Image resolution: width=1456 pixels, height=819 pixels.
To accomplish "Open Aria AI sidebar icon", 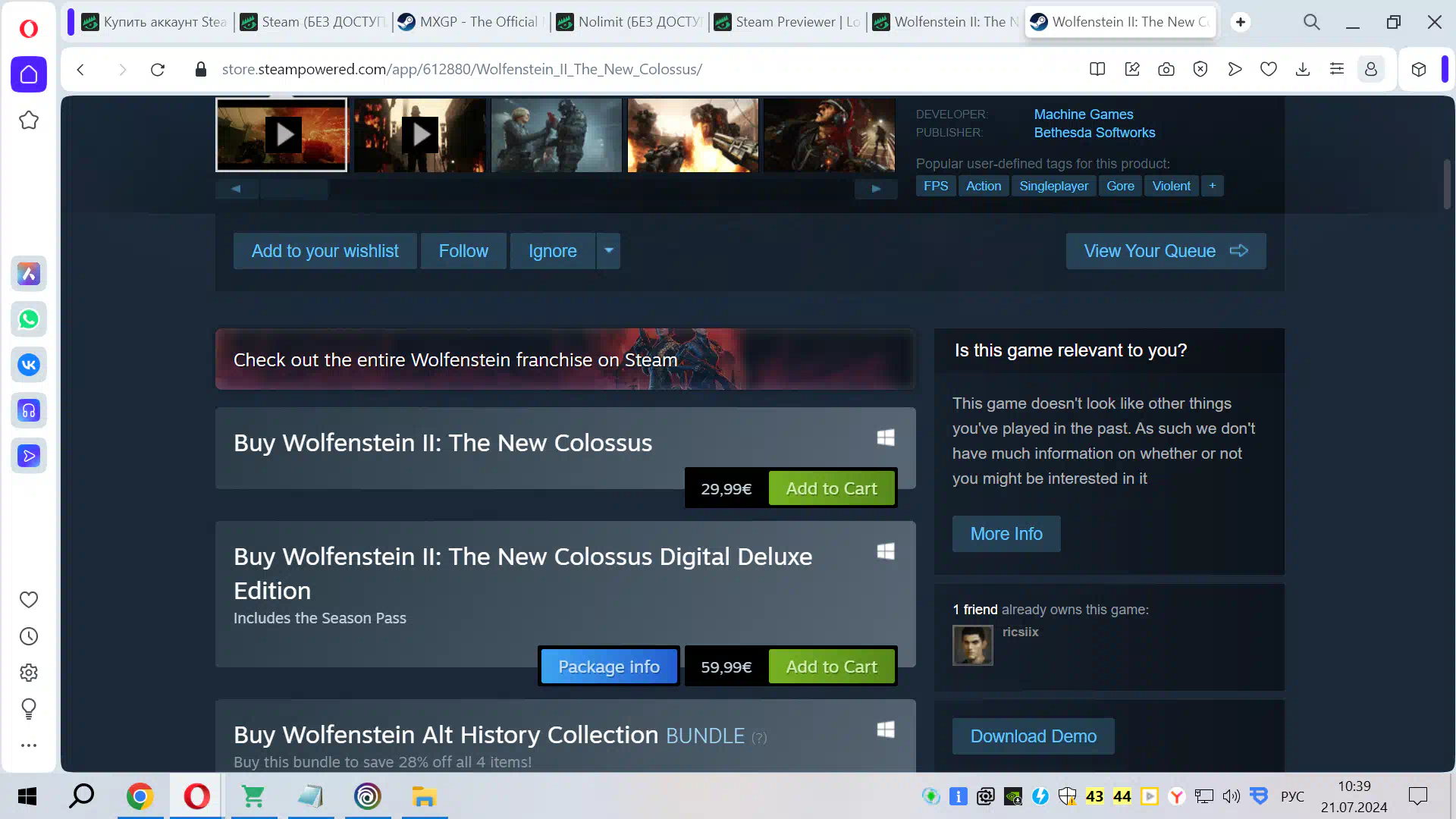I will [x=29, y=274].
